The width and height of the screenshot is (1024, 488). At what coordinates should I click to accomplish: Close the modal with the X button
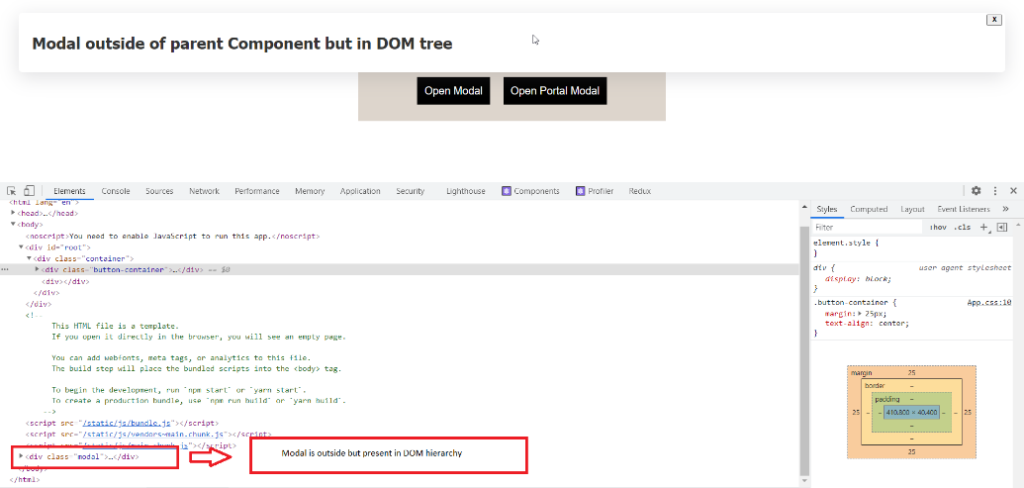click(993, 20)
